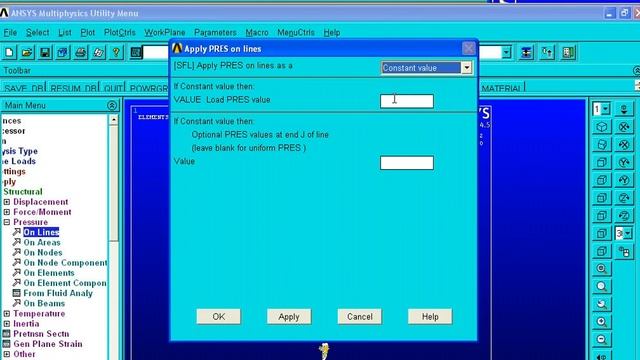640x360 pixels.
Task: Select On Nodes under Pressure
Action: click(43, 253)
